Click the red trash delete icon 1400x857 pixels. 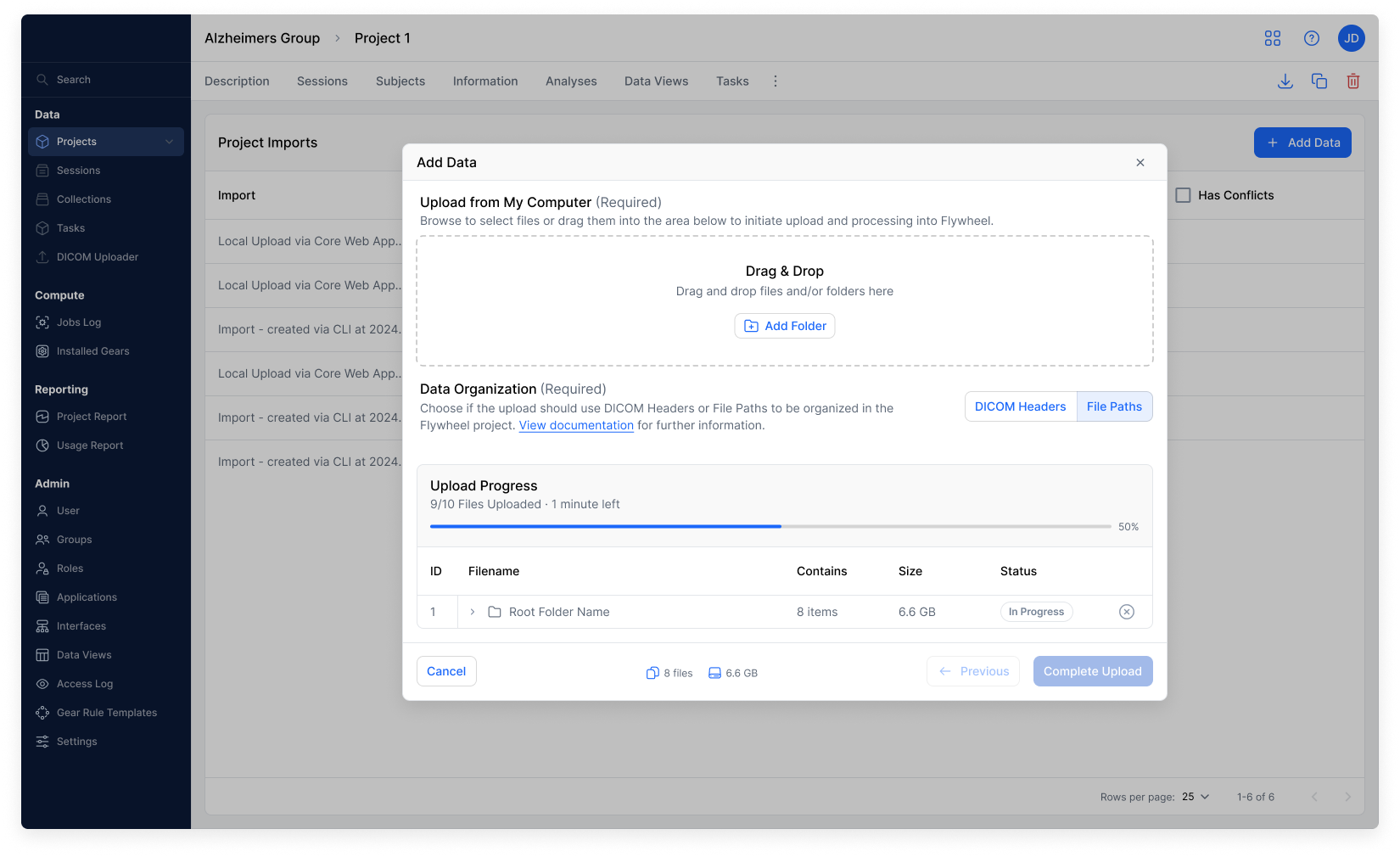click(x=1353, y=81)
